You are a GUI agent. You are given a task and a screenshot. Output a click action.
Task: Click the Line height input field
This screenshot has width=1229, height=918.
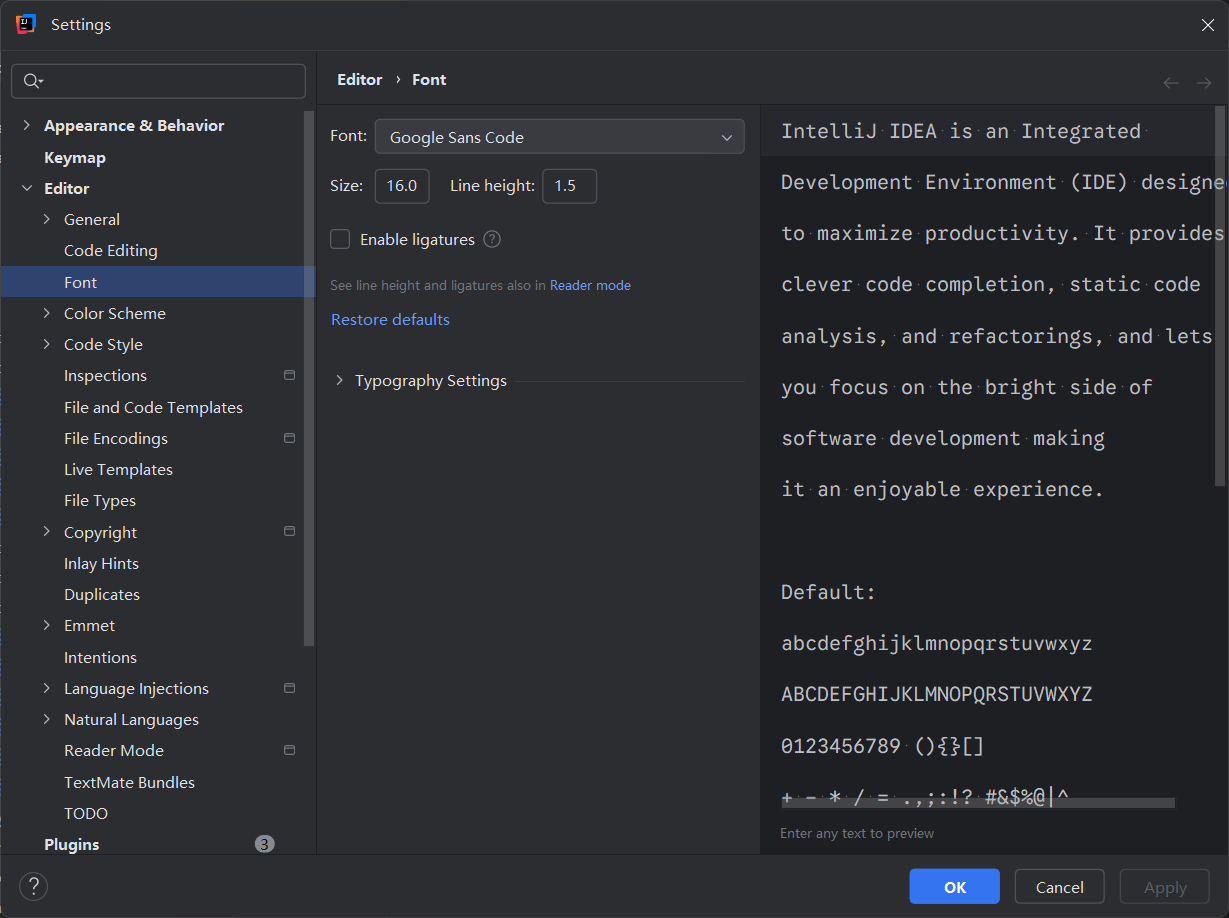coord(569,186)
